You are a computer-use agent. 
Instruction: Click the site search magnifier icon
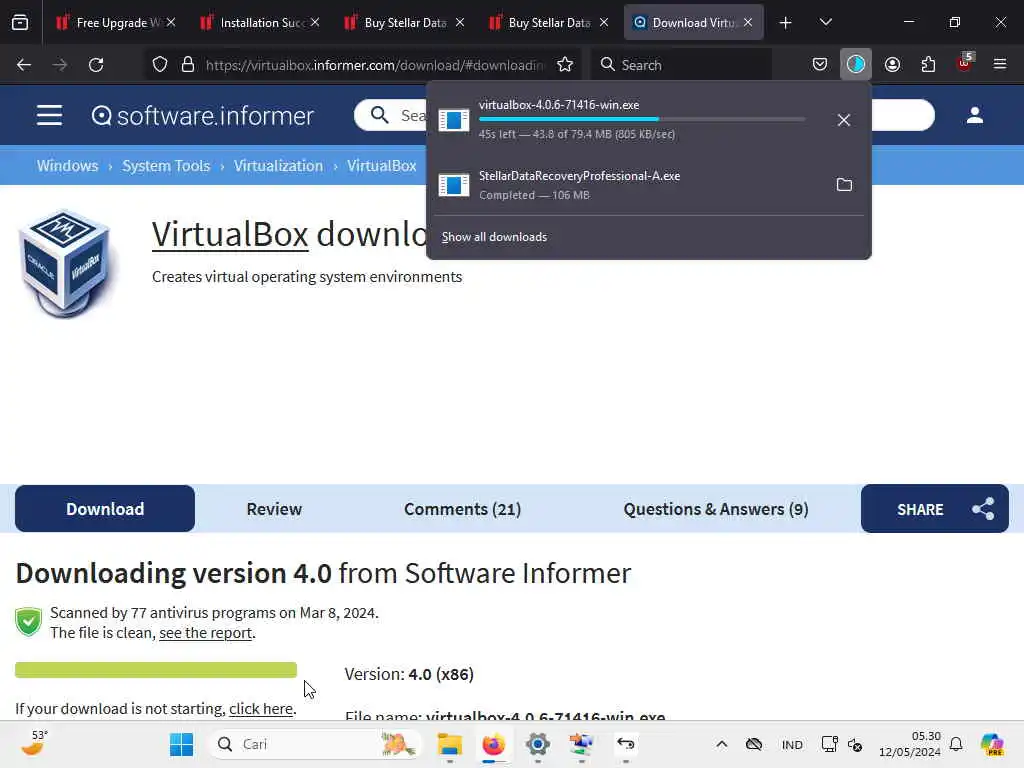[x=379, y=116]
